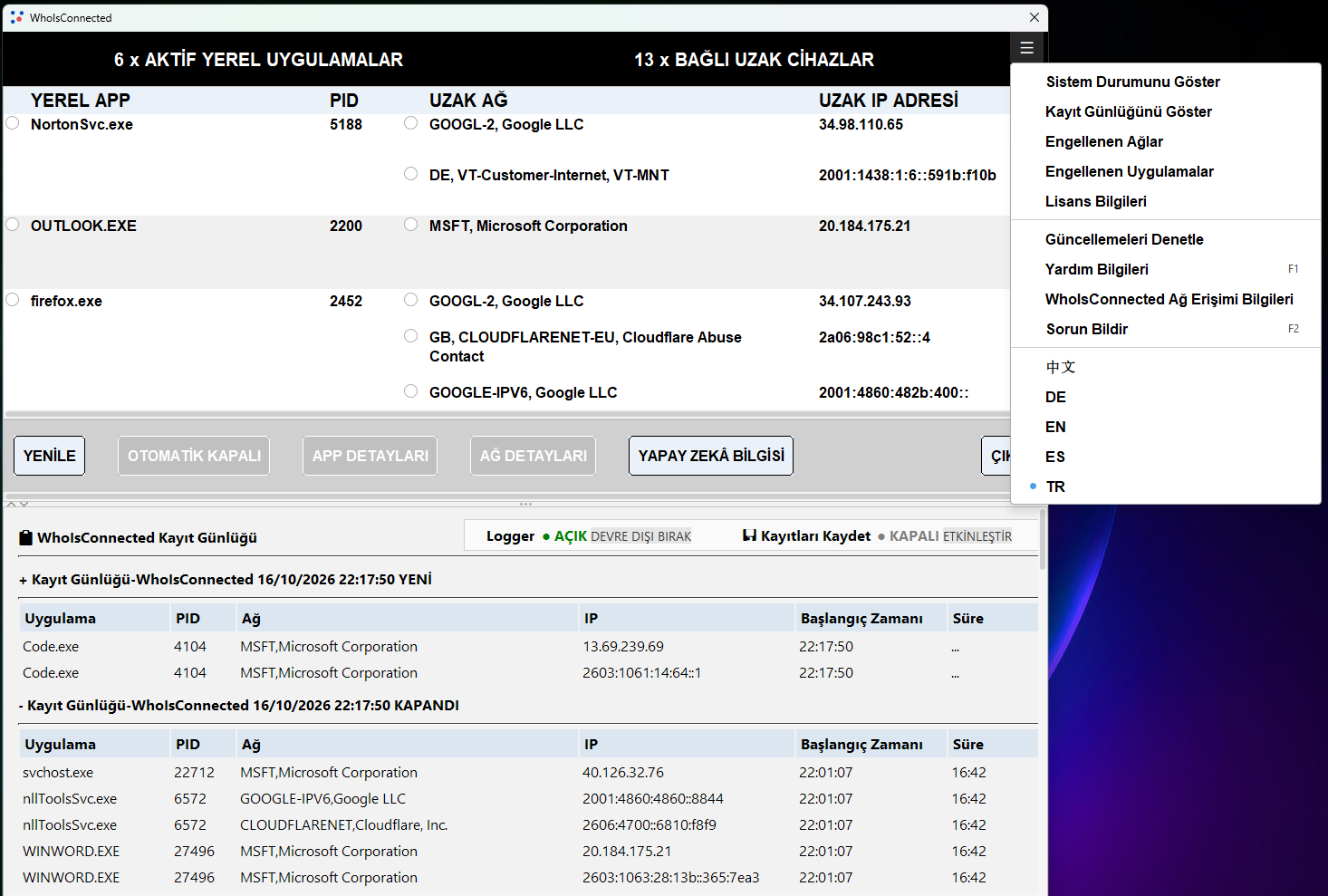Select the MSFT, Microsoft Corporation network radio
The height and width of the screenshot is (896, 1328).
(411, 225)
